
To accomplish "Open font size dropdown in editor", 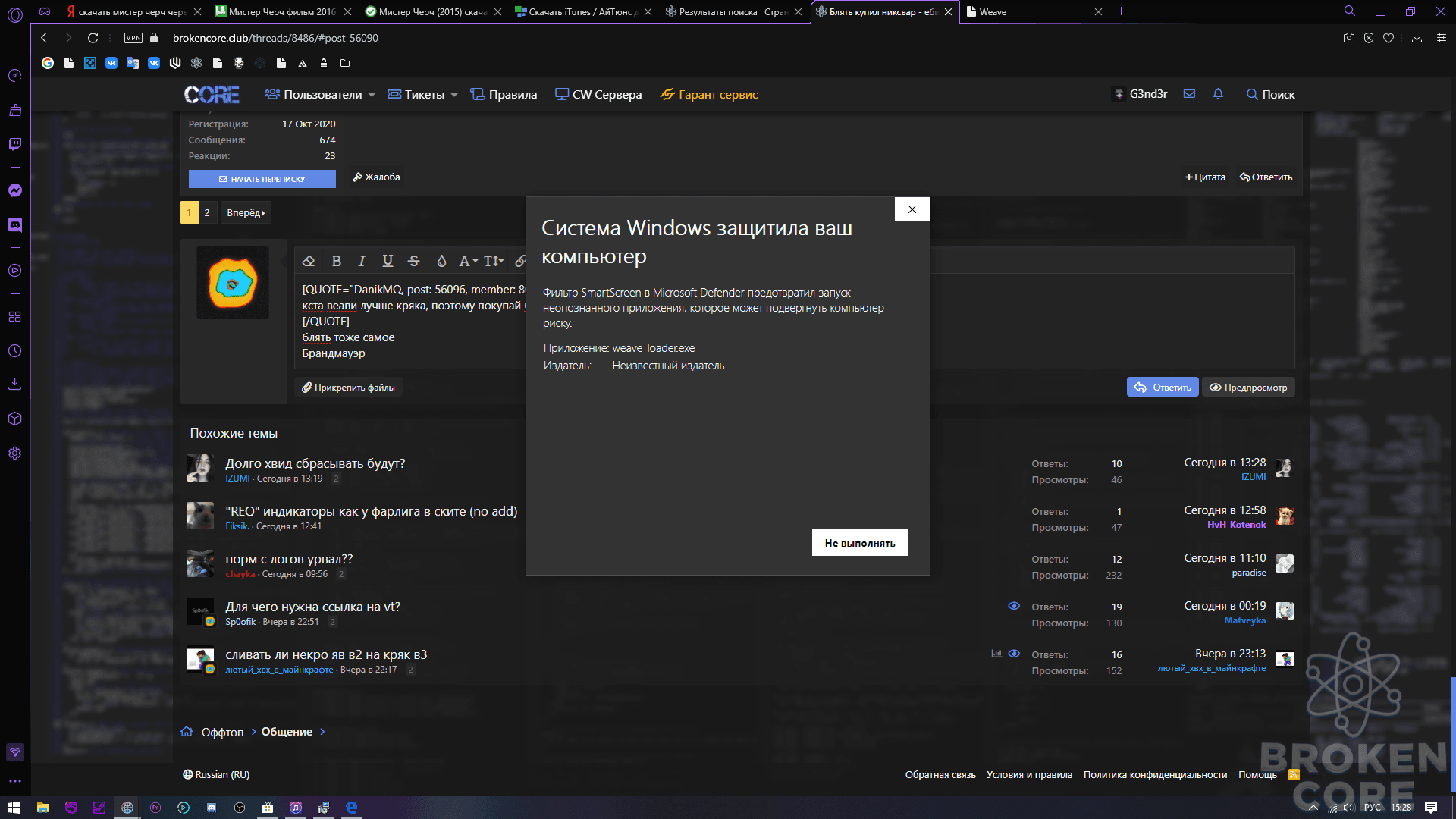I will click(494, 261).
